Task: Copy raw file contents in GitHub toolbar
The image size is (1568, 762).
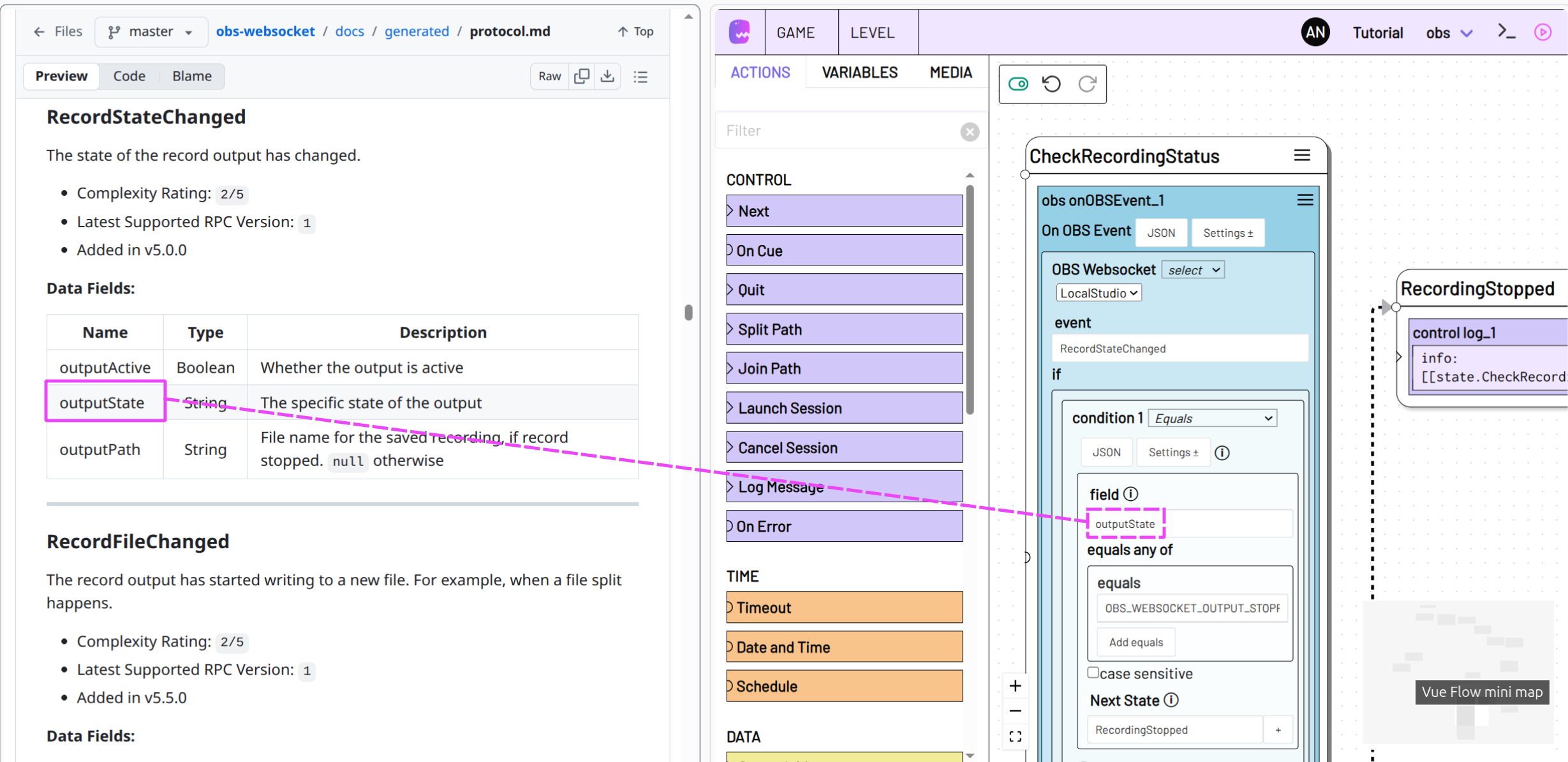Action: coord(581,76)
